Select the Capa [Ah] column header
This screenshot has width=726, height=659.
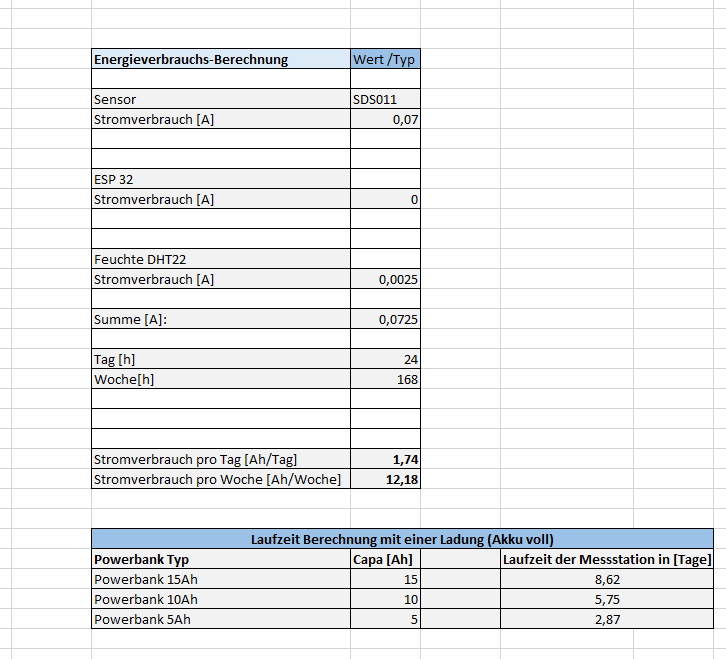(385, 559)
